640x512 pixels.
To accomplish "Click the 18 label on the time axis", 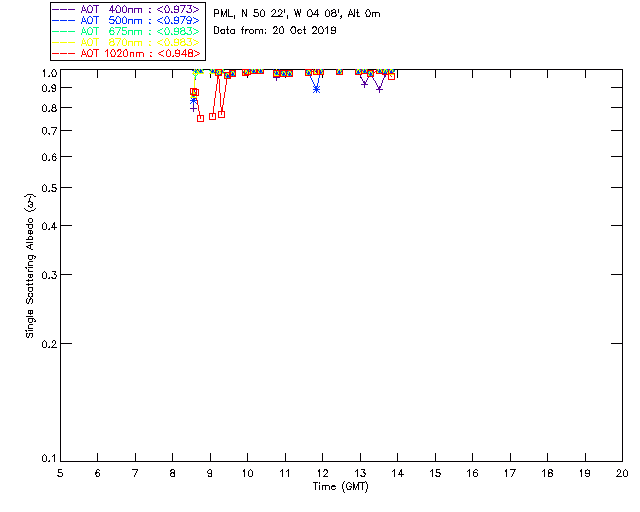I will pos(548,473).
